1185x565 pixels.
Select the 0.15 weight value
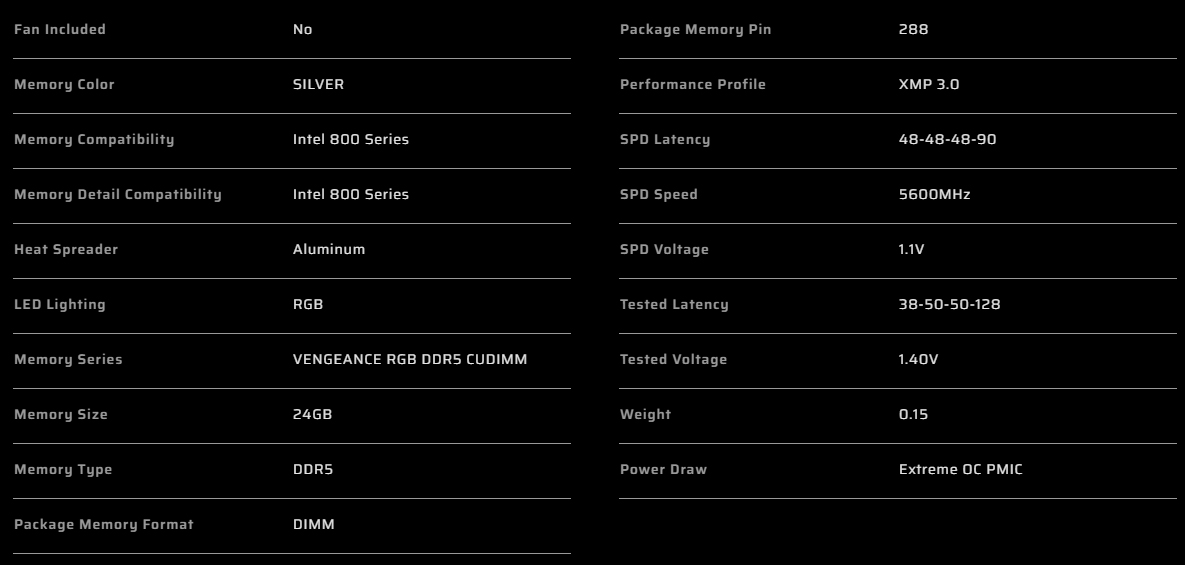click(913, 415)
